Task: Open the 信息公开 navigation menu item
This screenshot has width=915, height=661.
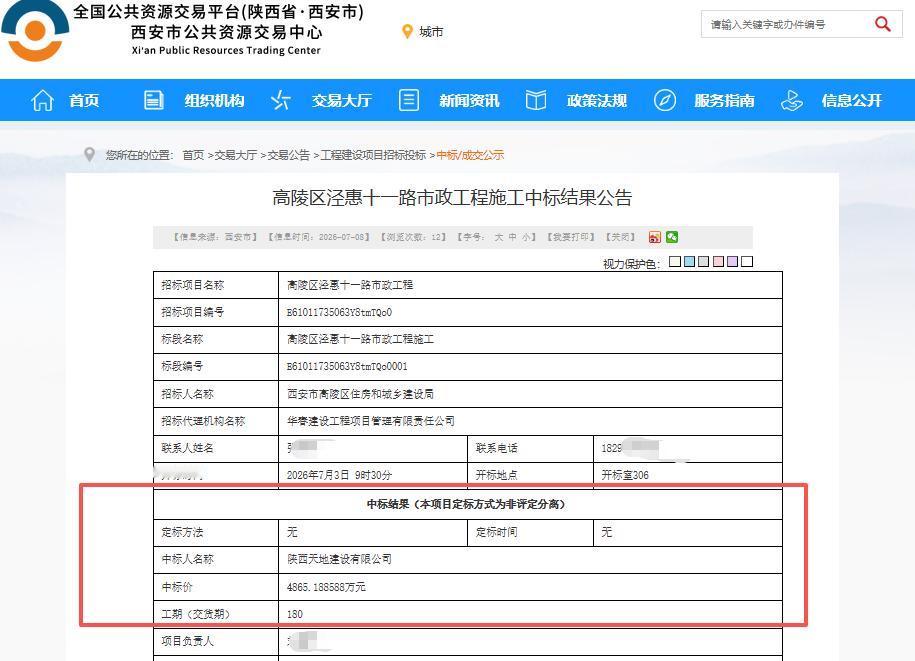Action: (851, 100)
